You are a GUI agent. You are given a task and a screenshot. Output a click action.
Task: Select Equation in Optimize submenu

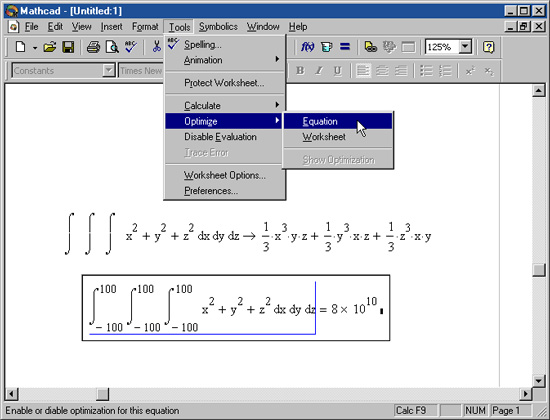tap(338, 121)
